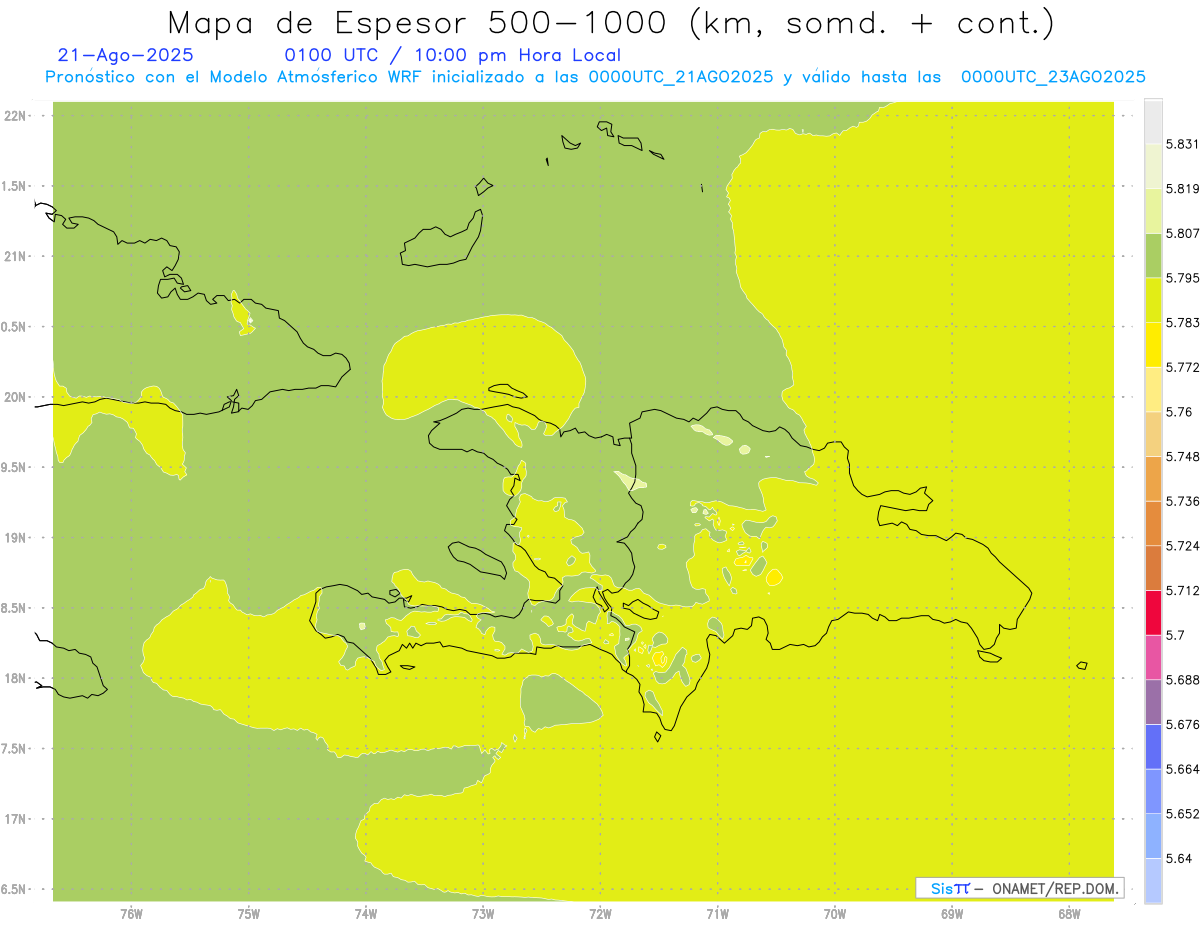Screen dimensions: 1200x927
Task: Click the green legend swatch between 5.795 and 5.807
Action: pyautogui.click(x=1153, y=255)
